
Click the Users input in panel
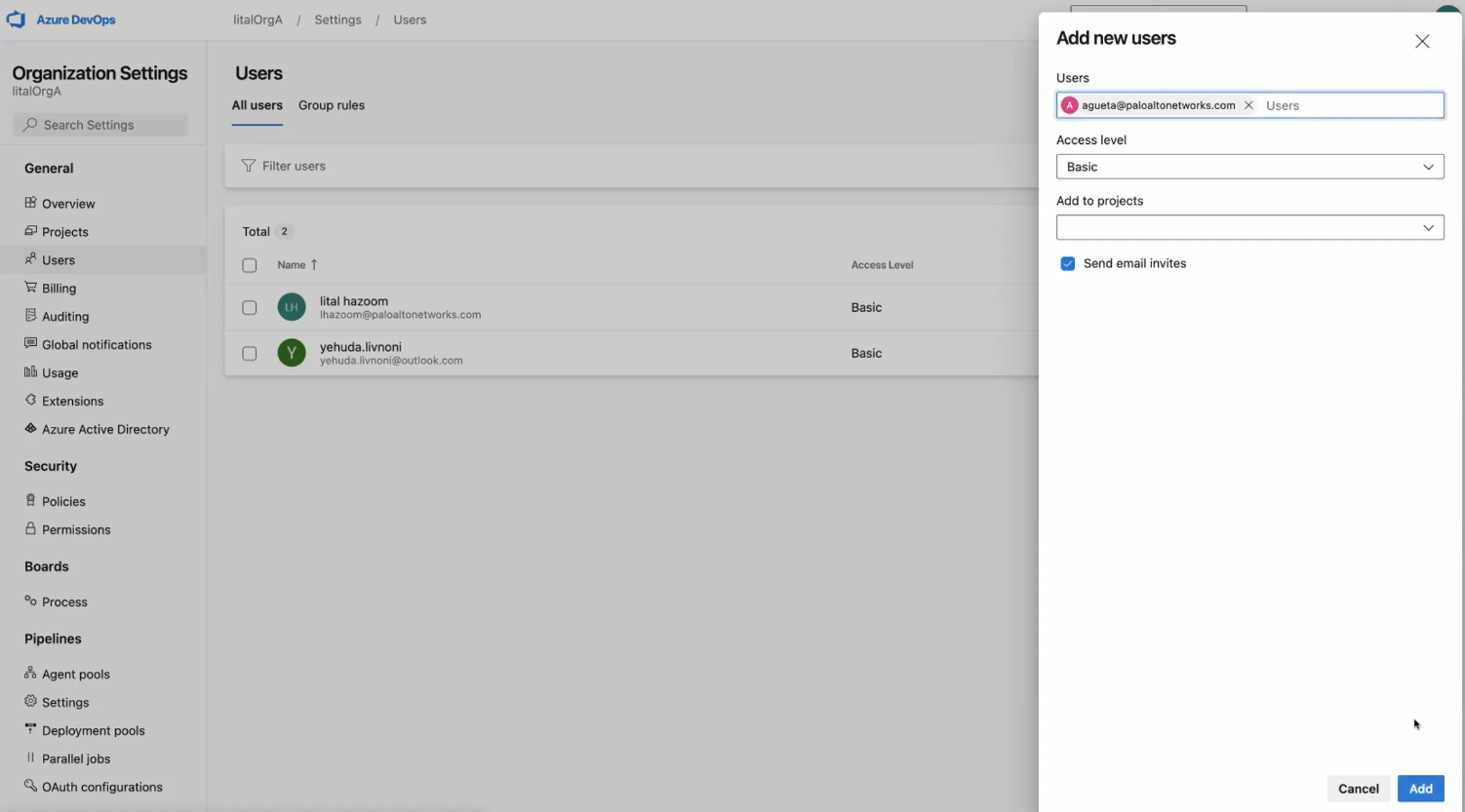coord(1351,105)
